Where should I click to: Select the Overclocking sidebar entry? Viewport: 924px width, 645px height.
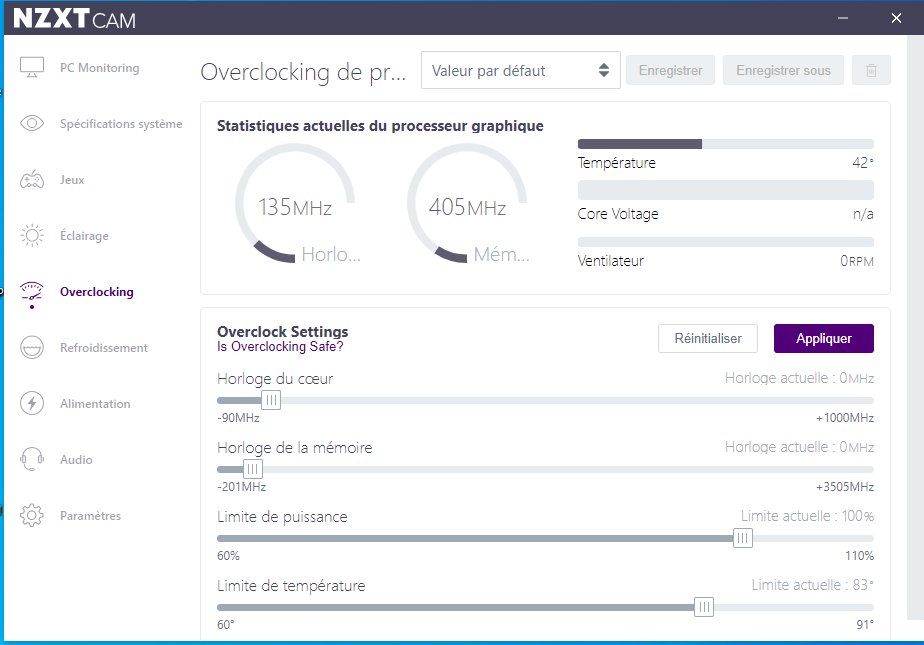pyautogui.click(x=97, y=291)
